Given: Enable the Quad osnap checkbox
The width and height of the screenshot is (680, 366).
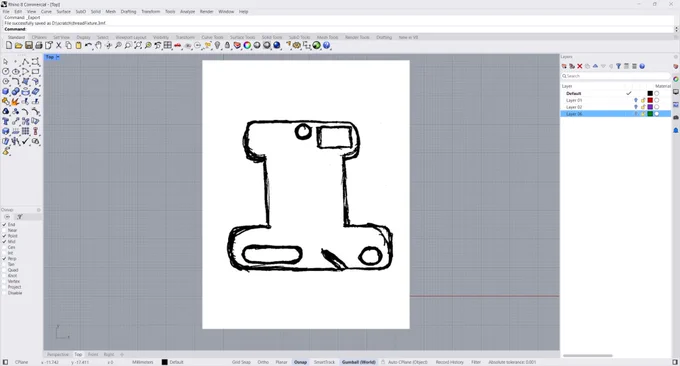Looking at the screenshot, I should tap(4, 270).
